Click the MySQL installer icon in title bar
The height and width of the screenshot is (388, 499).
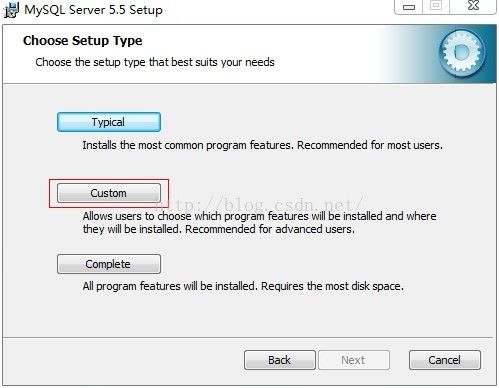pyautogui.click(x=11, y=10)
